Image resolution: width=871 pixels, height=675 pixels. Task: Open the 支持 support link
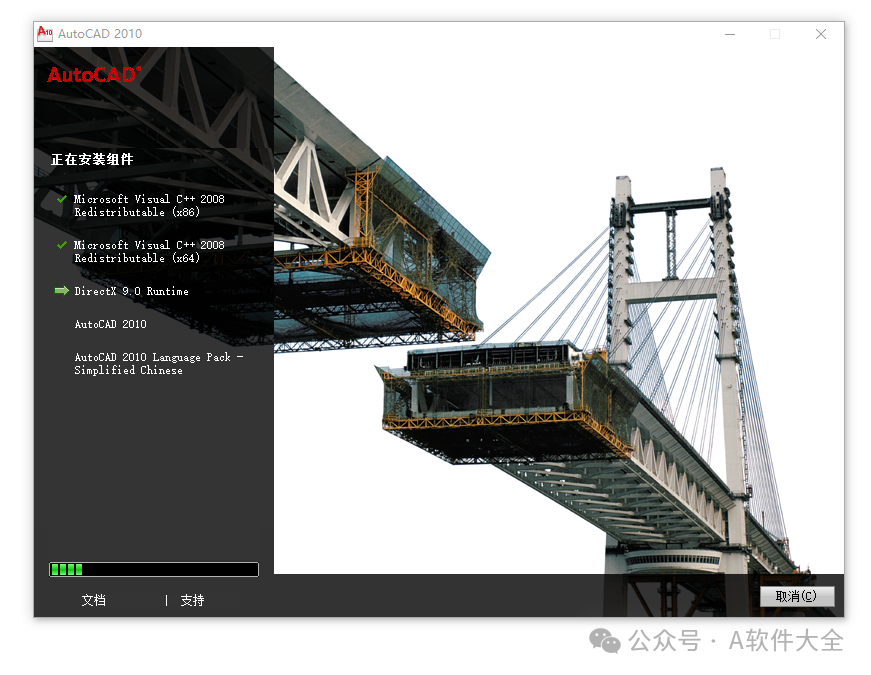(x=192, y=600)
